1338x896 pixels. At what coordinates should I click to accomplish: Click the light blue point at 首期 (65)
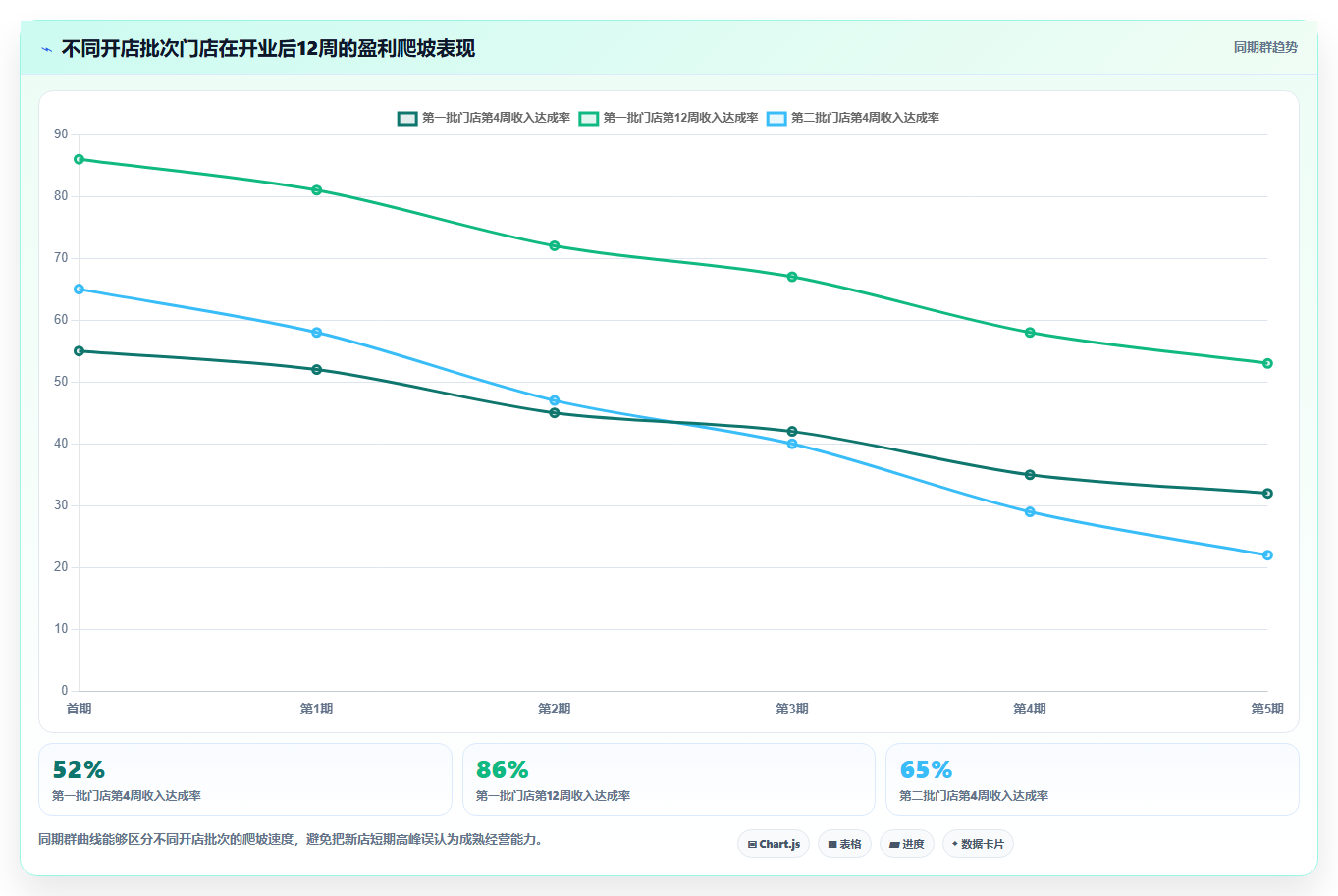80,290
